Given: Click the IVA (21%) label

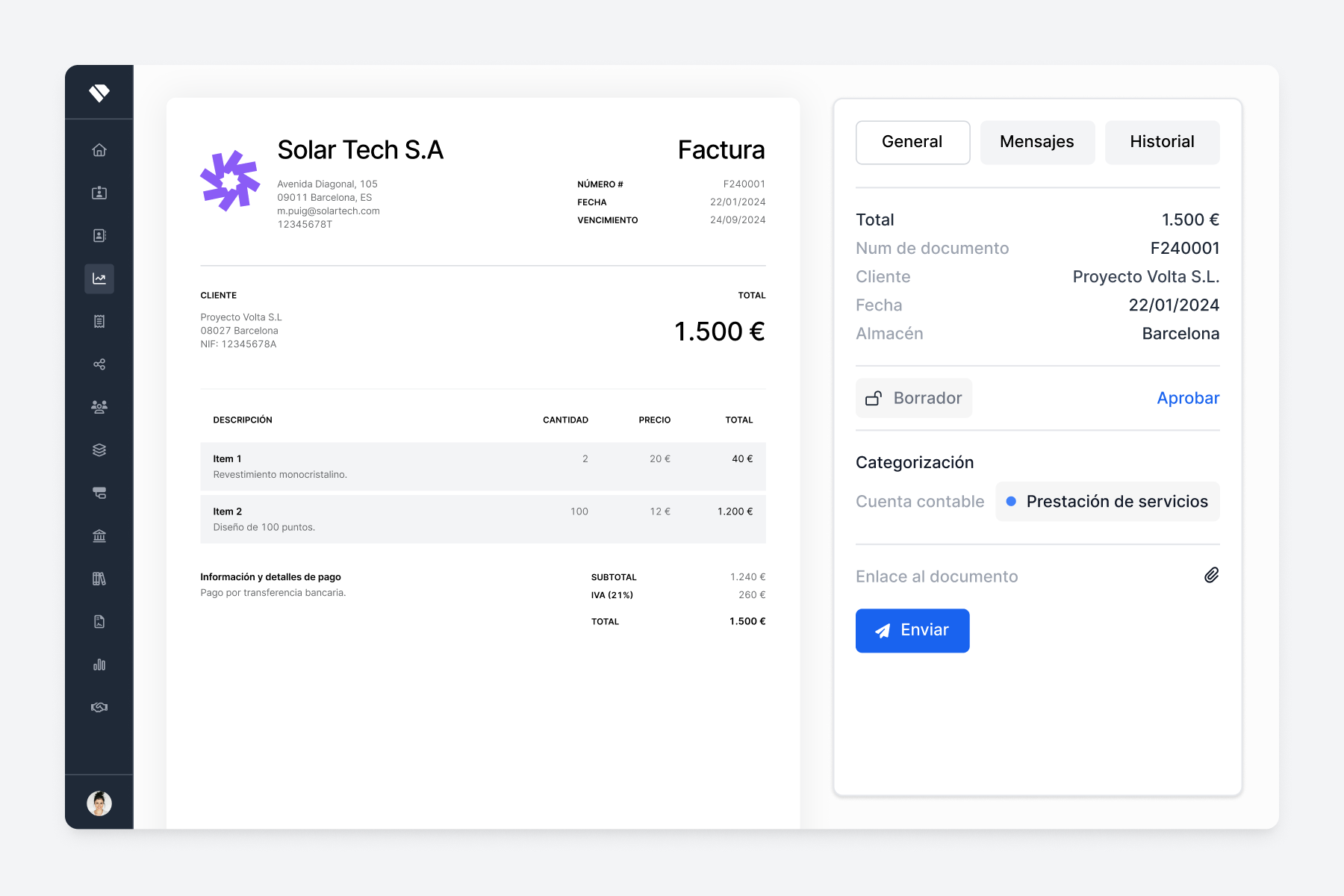Looking at the screenshot, I should pos(612,595).
